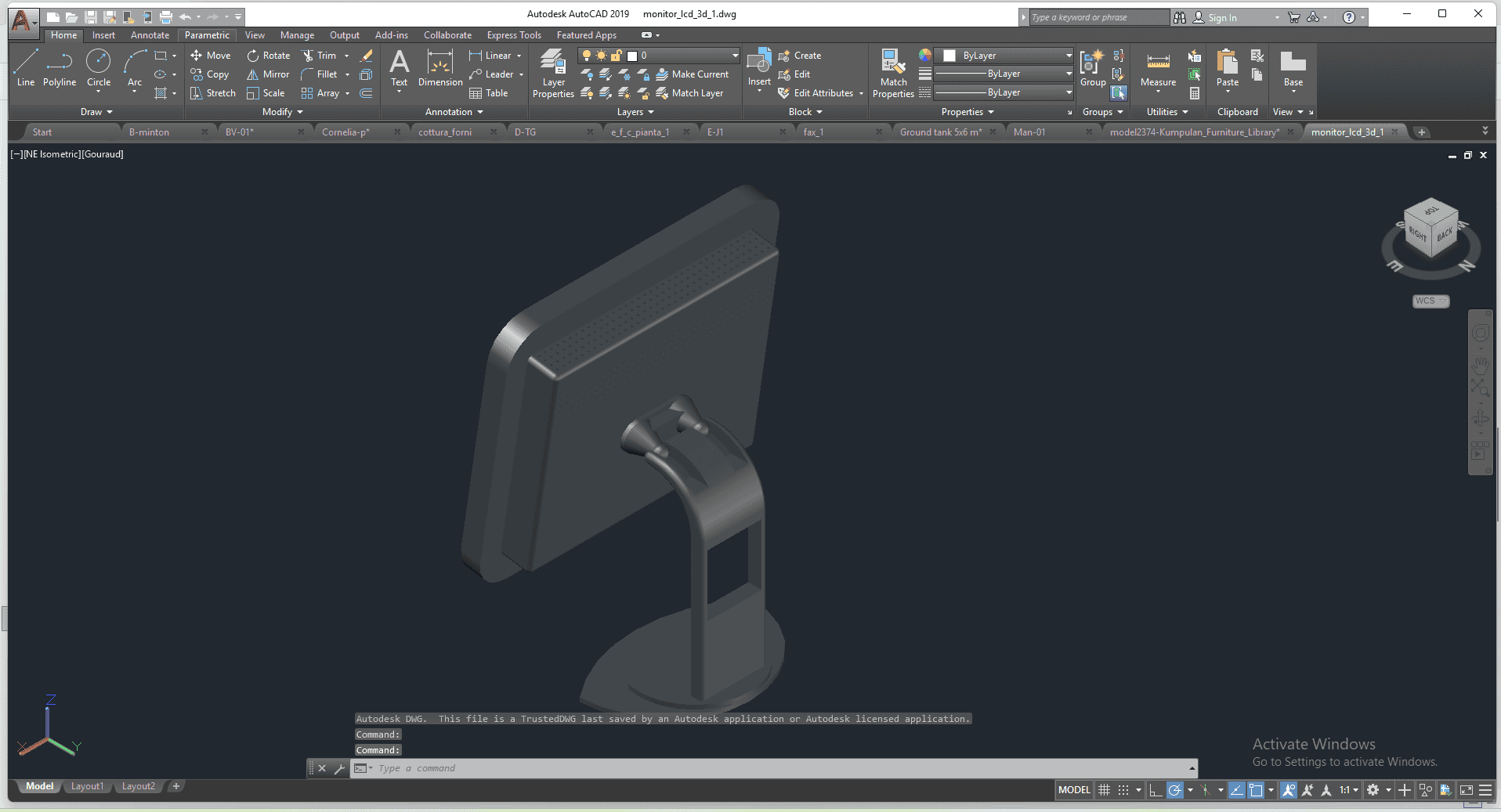Toggle Ortho mode in the status bar
The image size is (1501, 812).
tap(1156, 790)
